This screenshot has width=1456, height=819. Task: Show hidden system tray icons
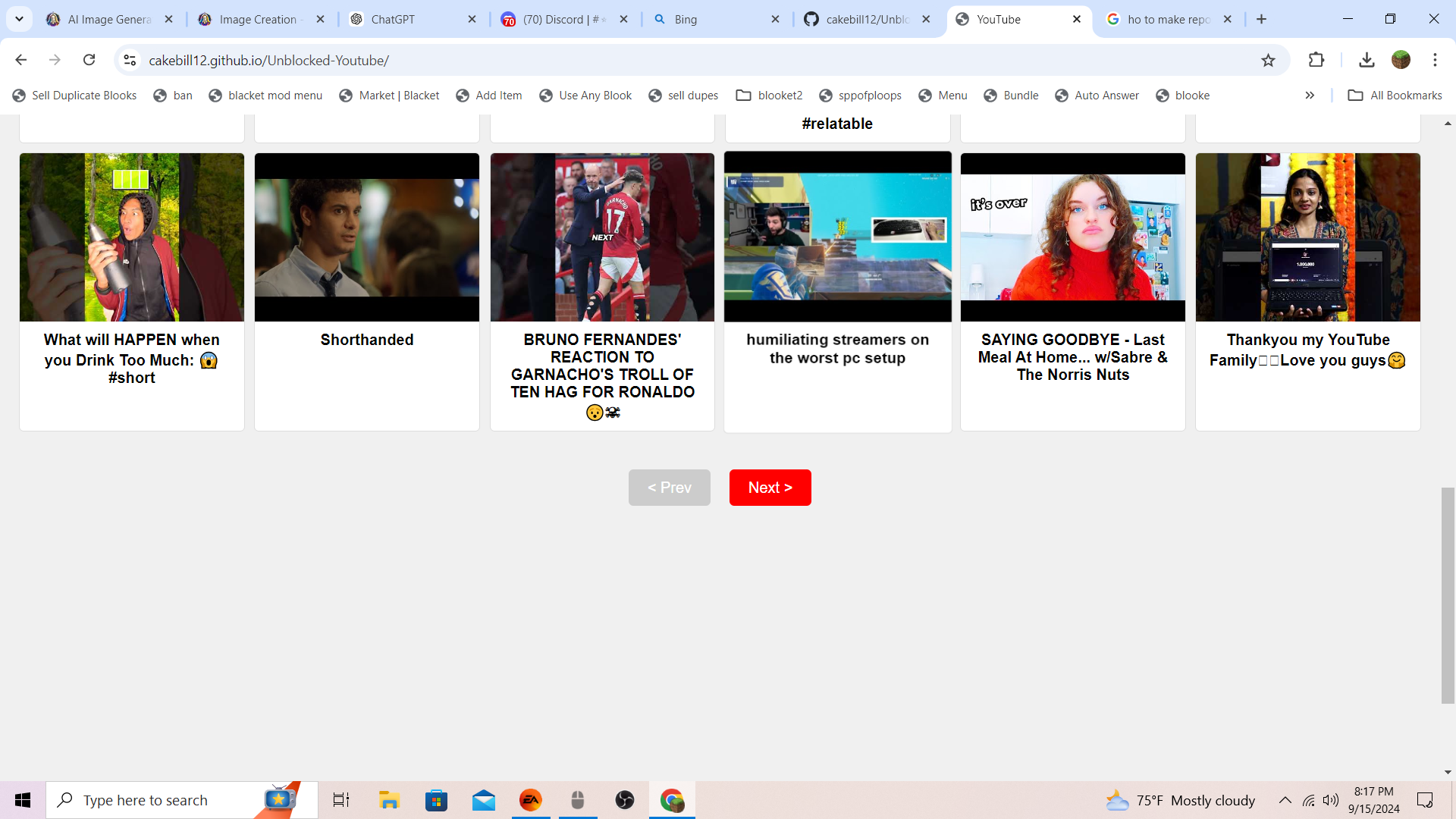point(1285,800)
